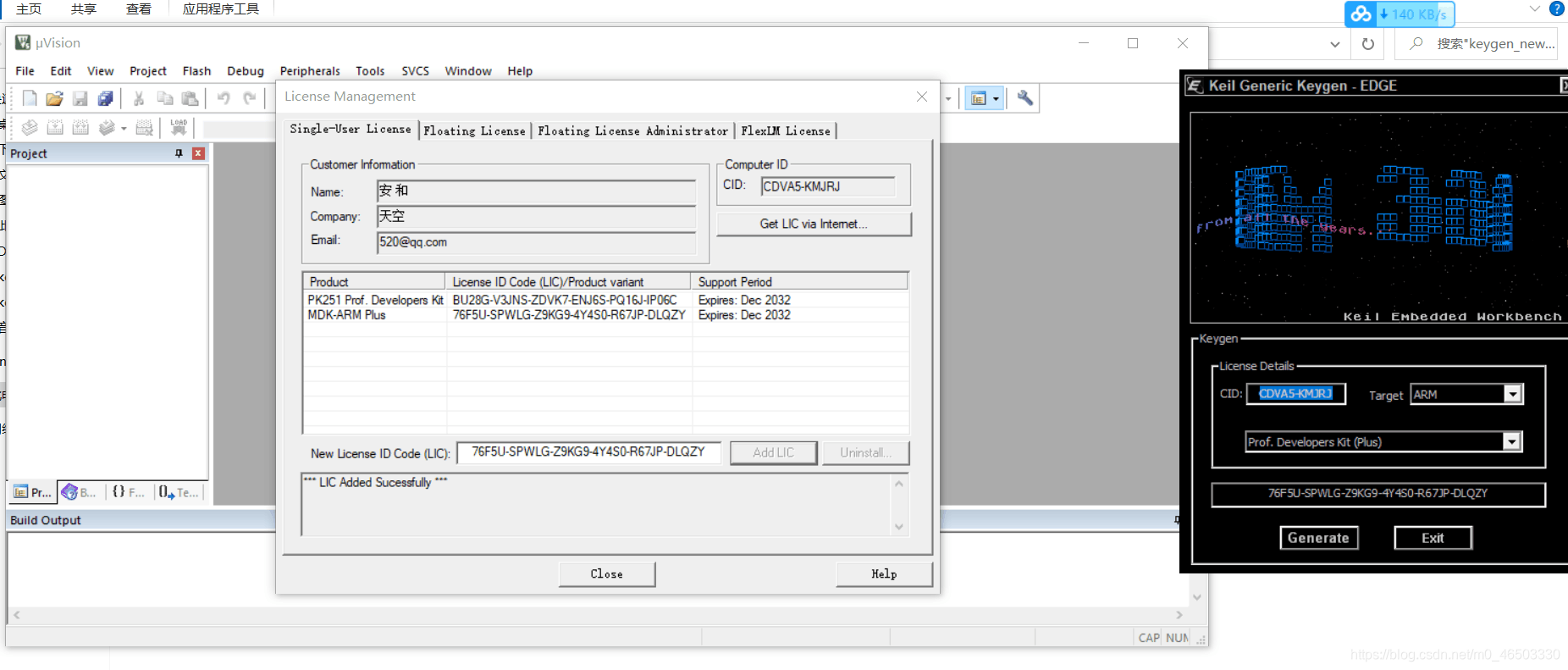Click the Stop build icon
Screen dimensions: 1568x670
coord(145,128)
